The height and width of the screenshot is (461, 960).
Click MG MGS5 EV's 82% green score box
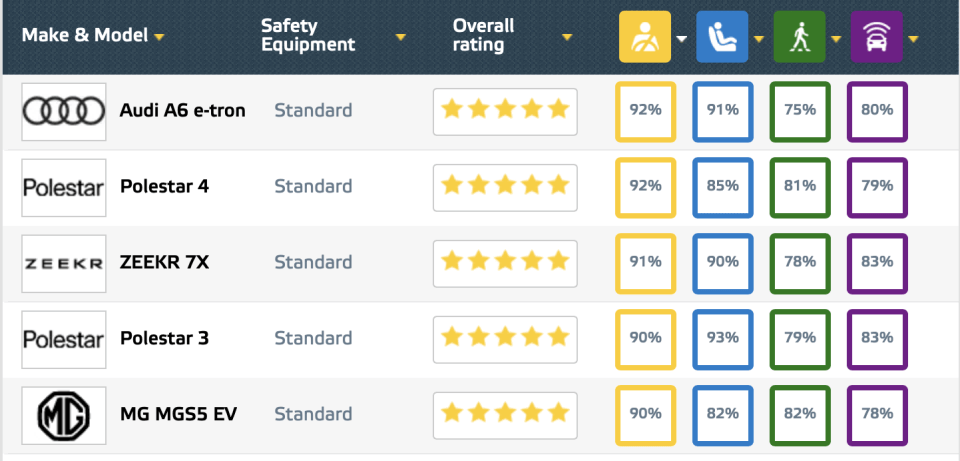pos(800,414)
